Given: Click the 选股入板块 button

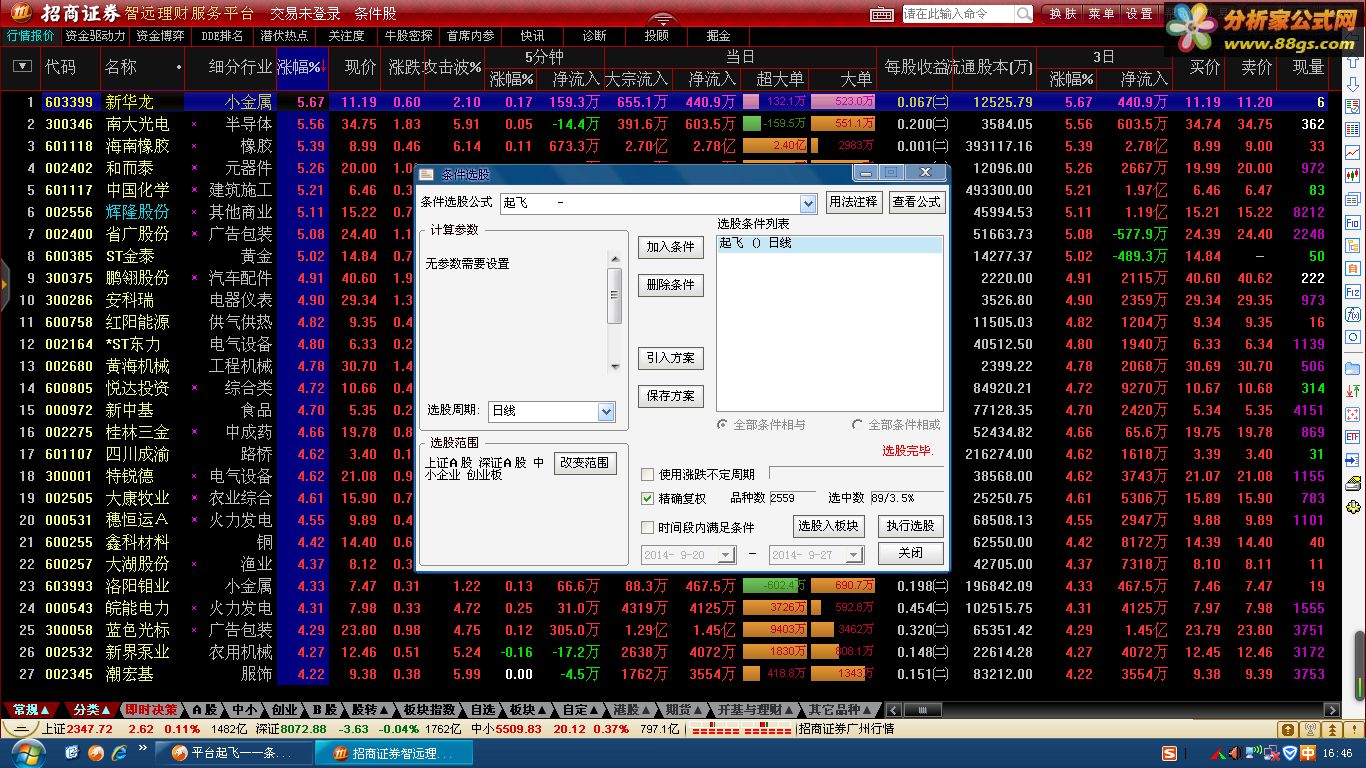Looking at the screenshot, I should click(828, 526).
